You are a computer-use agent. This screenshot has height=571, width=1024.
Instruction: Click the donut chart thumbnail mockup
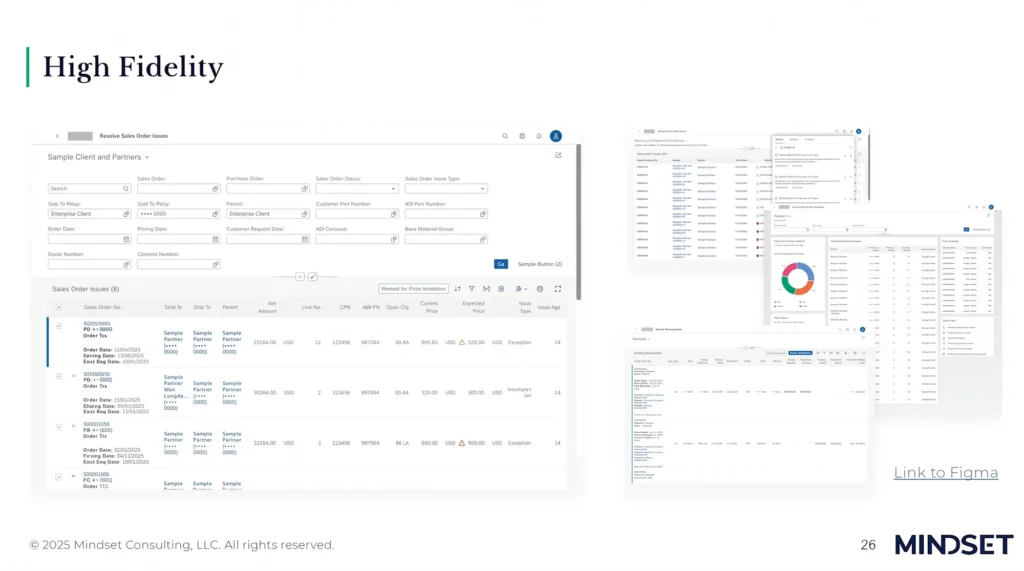pyautogui.click(x=797, y=279)
